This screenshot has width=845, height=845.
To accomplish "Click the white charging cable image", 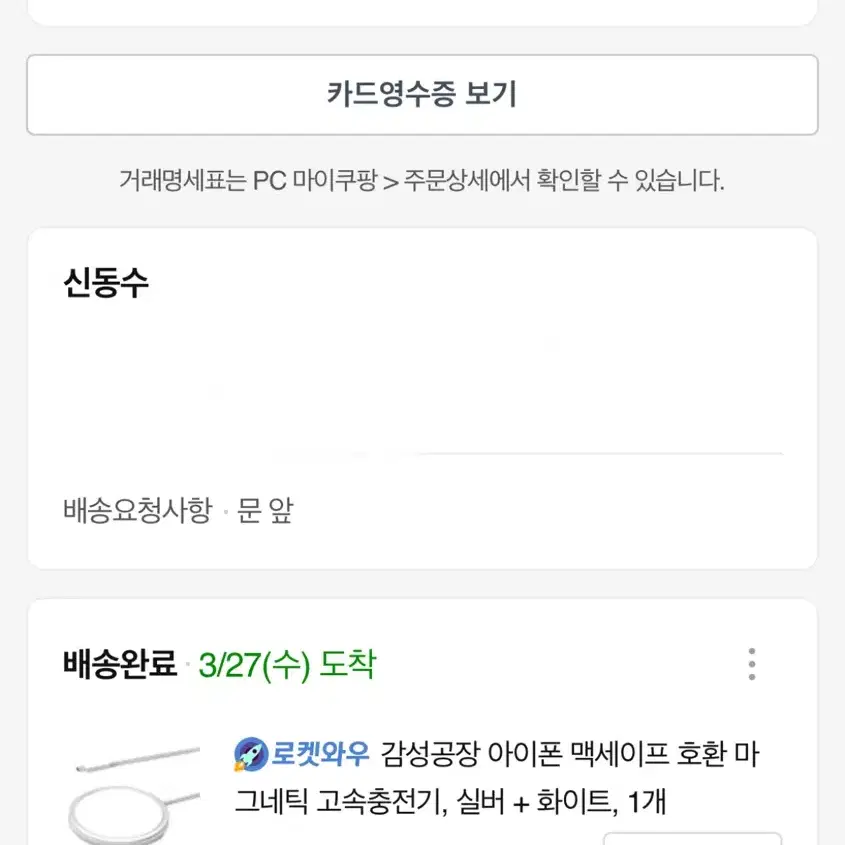I will tap(138, 759).
